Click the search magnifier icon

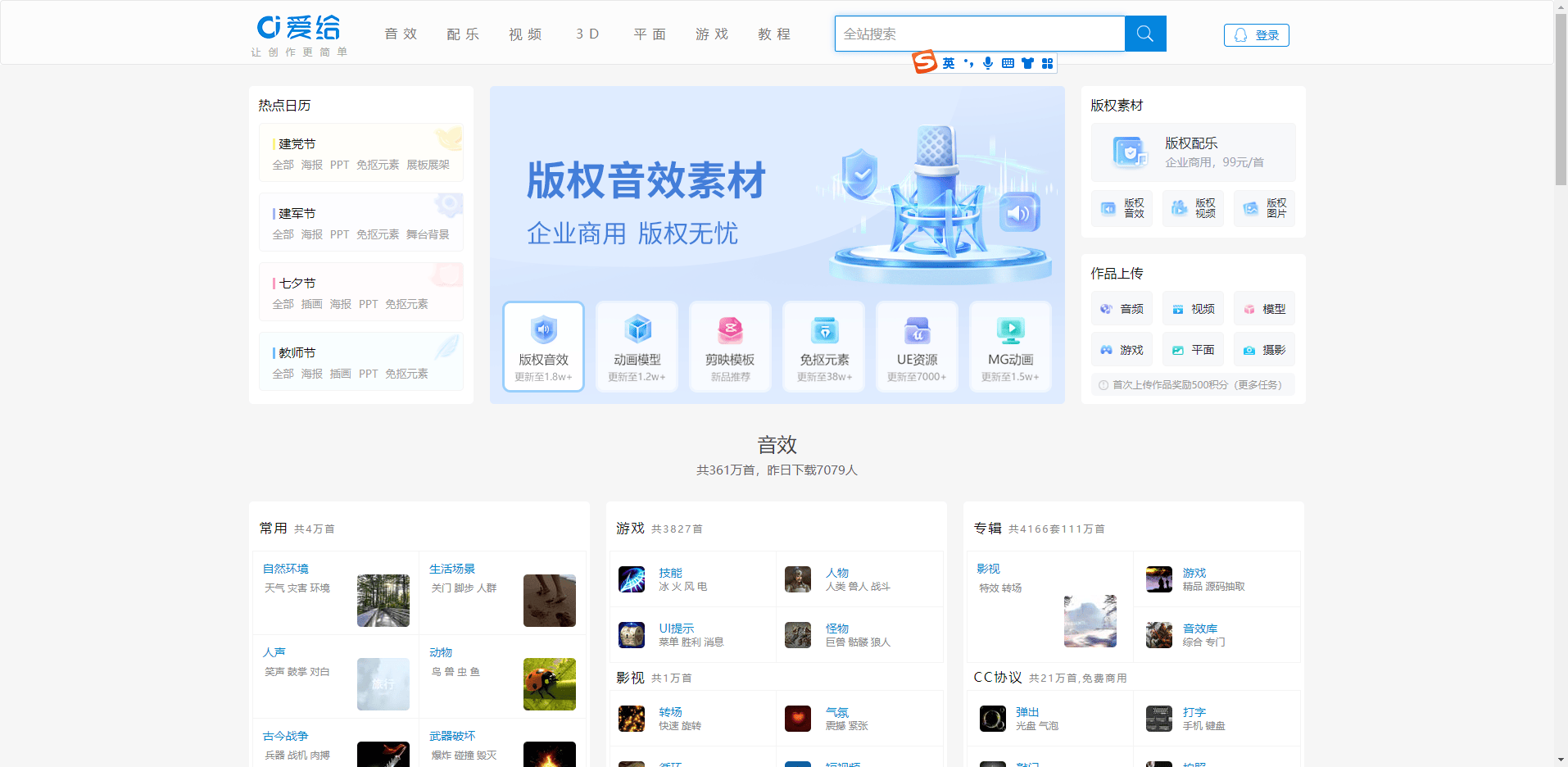point(1144,34)
